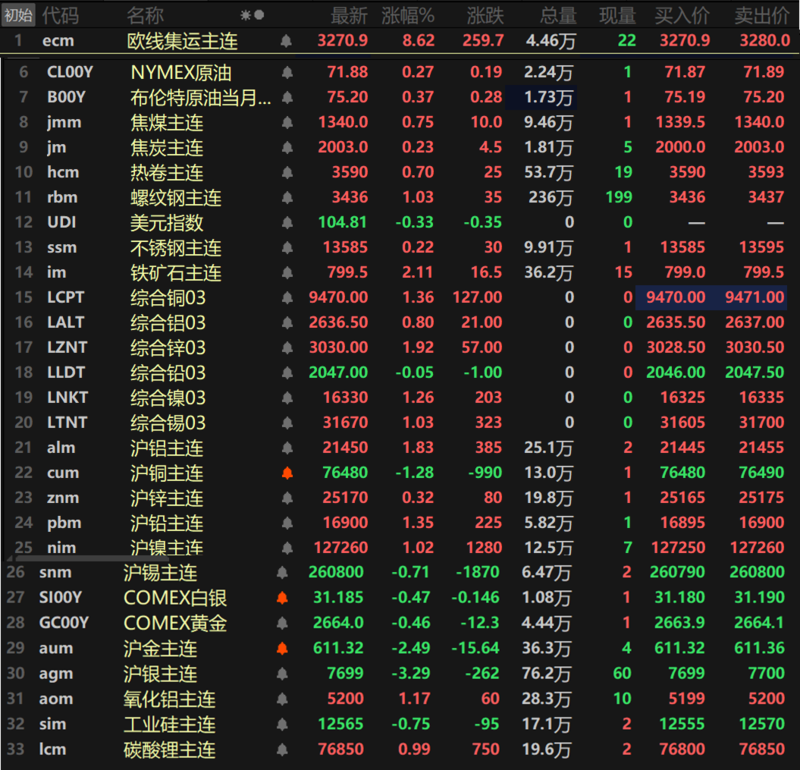Click the alert bell for NYMEX原油
The height and width of the screenshot is (770, 800).
pos(287,72)
